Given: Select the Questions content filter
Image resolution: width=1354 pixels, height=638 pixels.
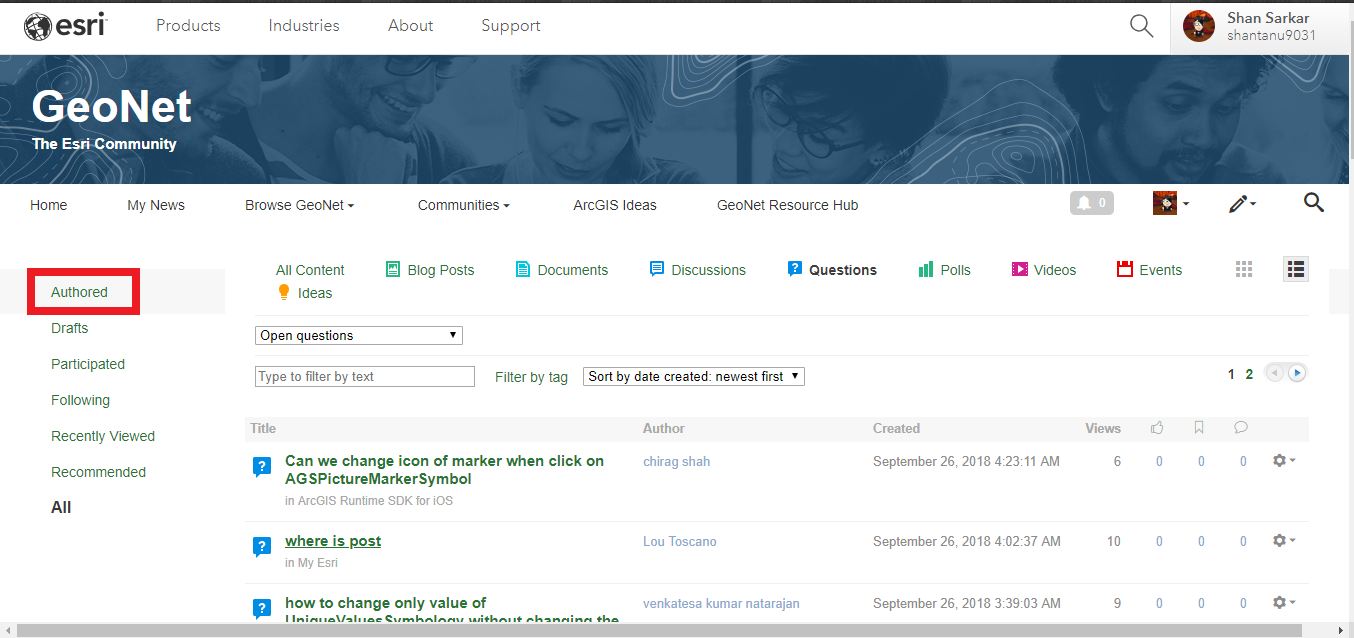Looking at the screenshot, I should point(832,270).
